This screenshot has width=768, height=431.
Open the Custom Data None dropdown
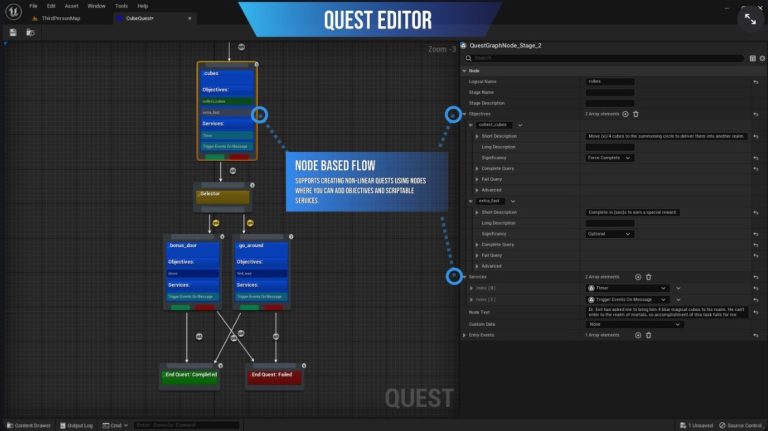click(x=634, y=324)
